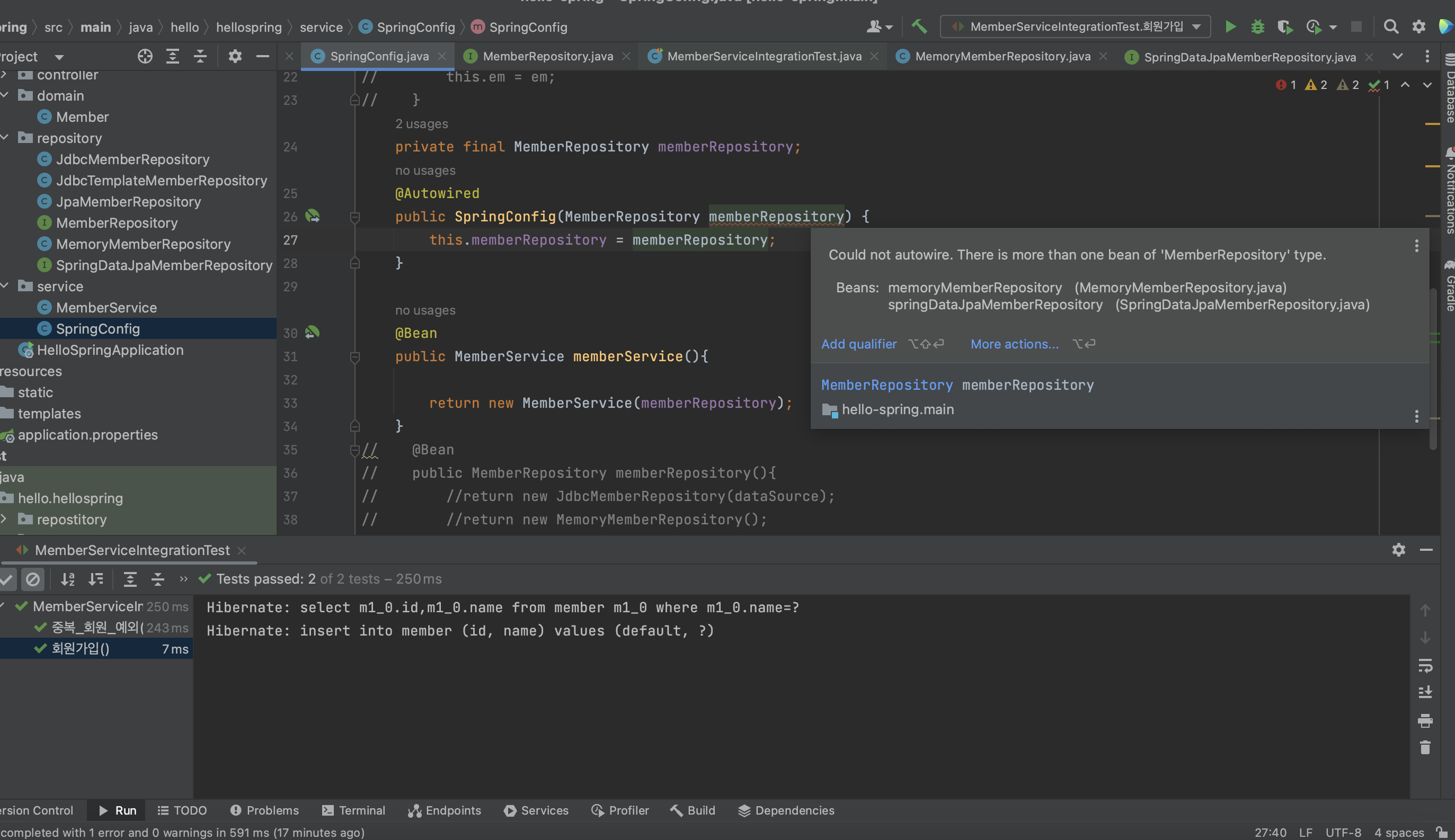
Task: Open profiler run options dropdown arrow
Action: [x=1333, y=27]
